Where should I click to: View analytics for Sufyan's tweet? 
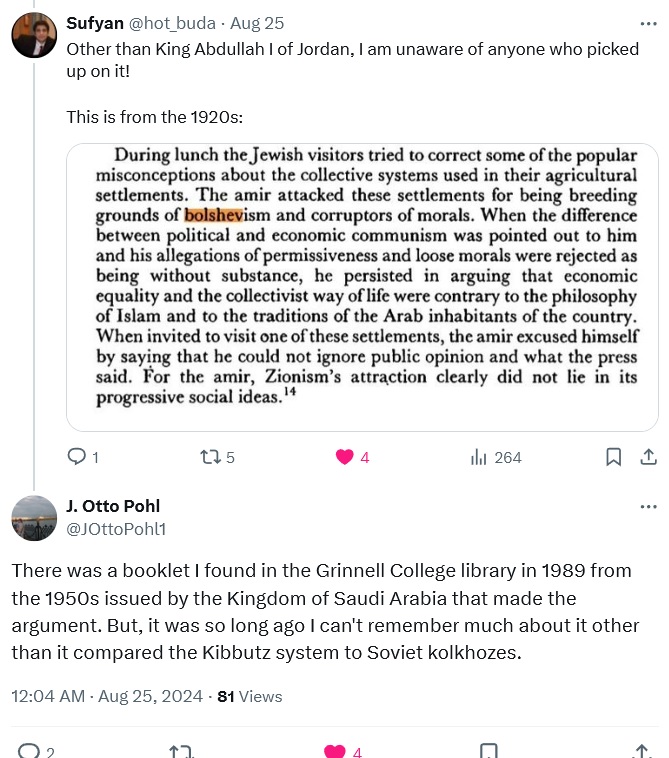(x=479, y=457)
